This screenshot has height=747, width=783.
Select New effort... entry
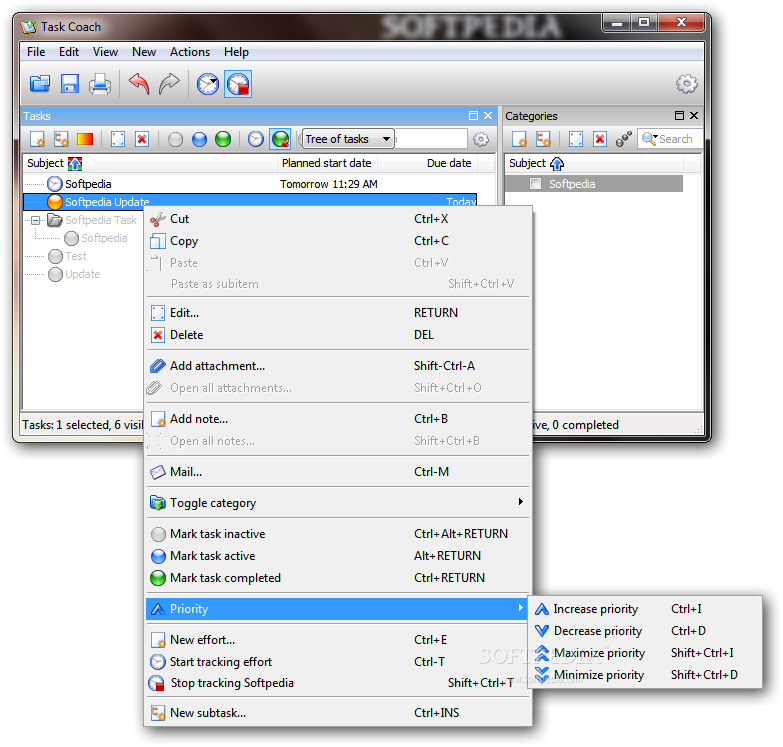tap(338, 640)
